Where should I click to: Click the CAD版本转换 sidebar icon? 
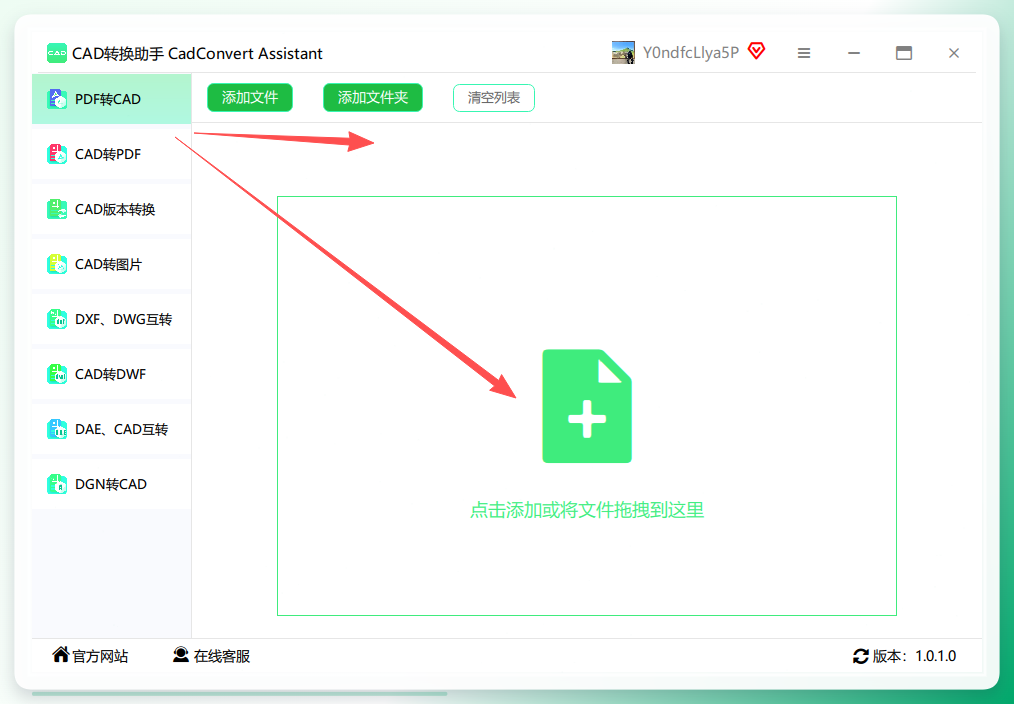click(x=57, y=209)
